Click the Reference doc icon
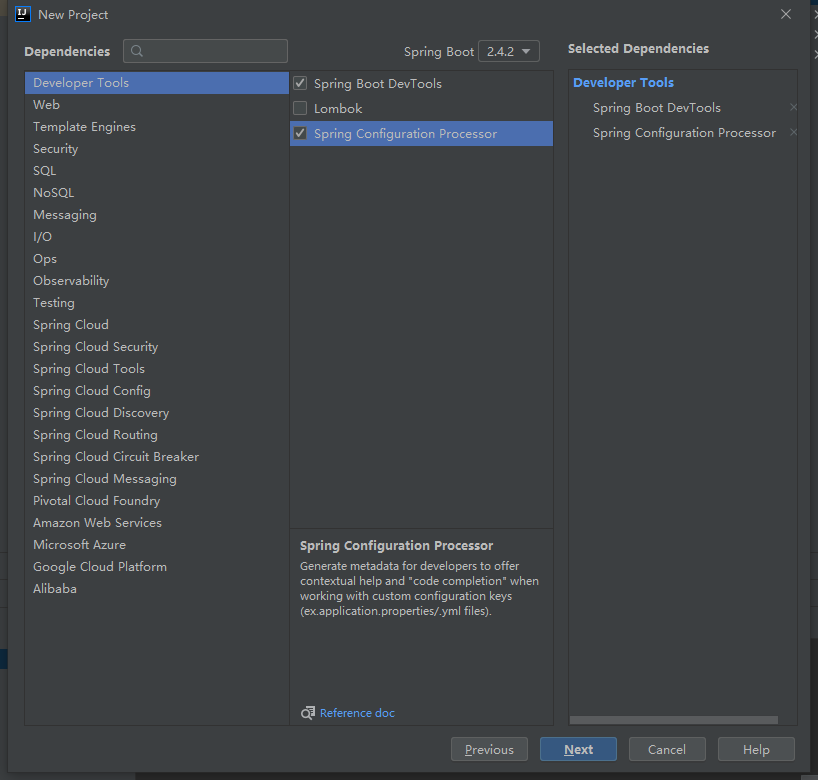The image size is (818, 780). 308,713
